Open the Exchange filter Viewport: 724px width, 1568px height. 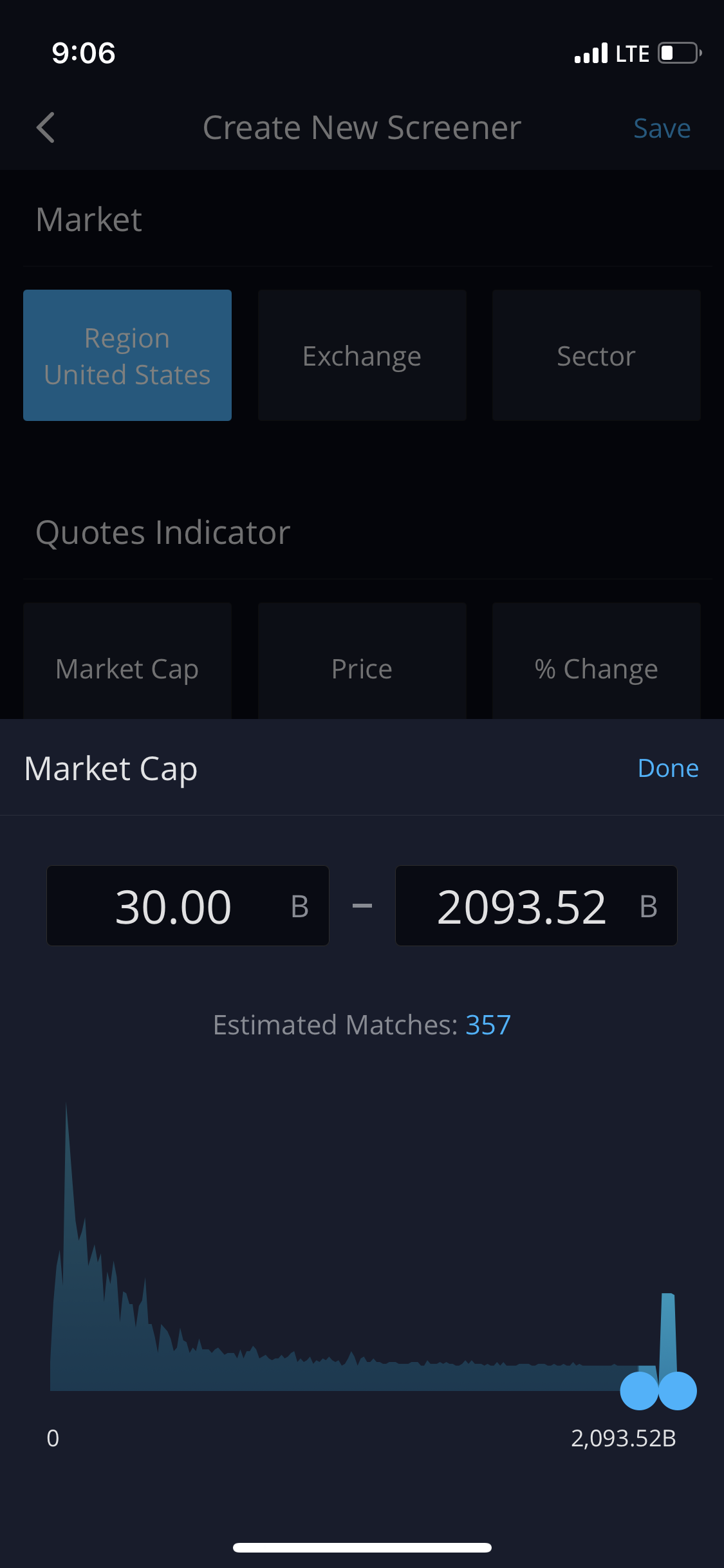362,355
